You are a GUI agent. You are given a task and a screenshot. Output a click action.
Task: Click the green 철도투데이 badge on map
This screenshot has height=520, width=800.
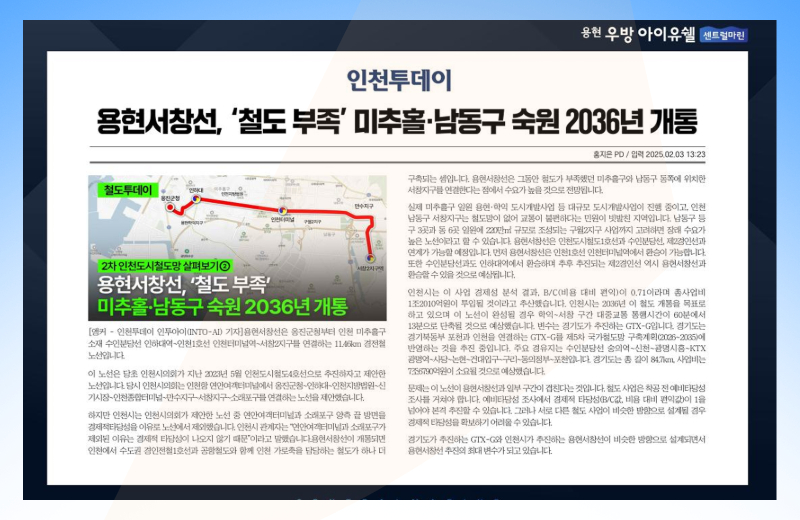point(128,190)
